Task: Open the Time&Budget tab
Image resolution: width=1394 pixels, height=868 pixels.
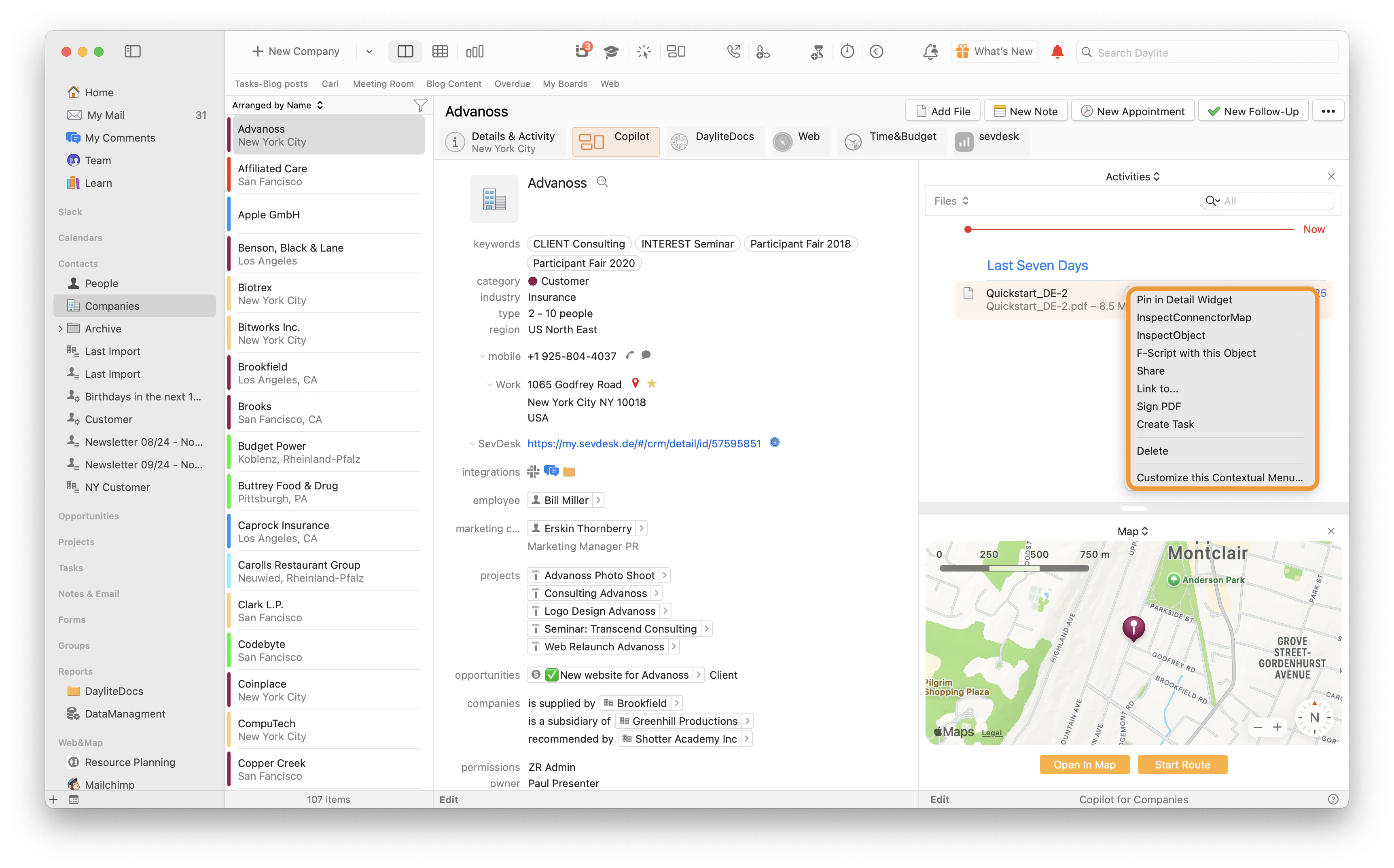Action: (892, 142)
